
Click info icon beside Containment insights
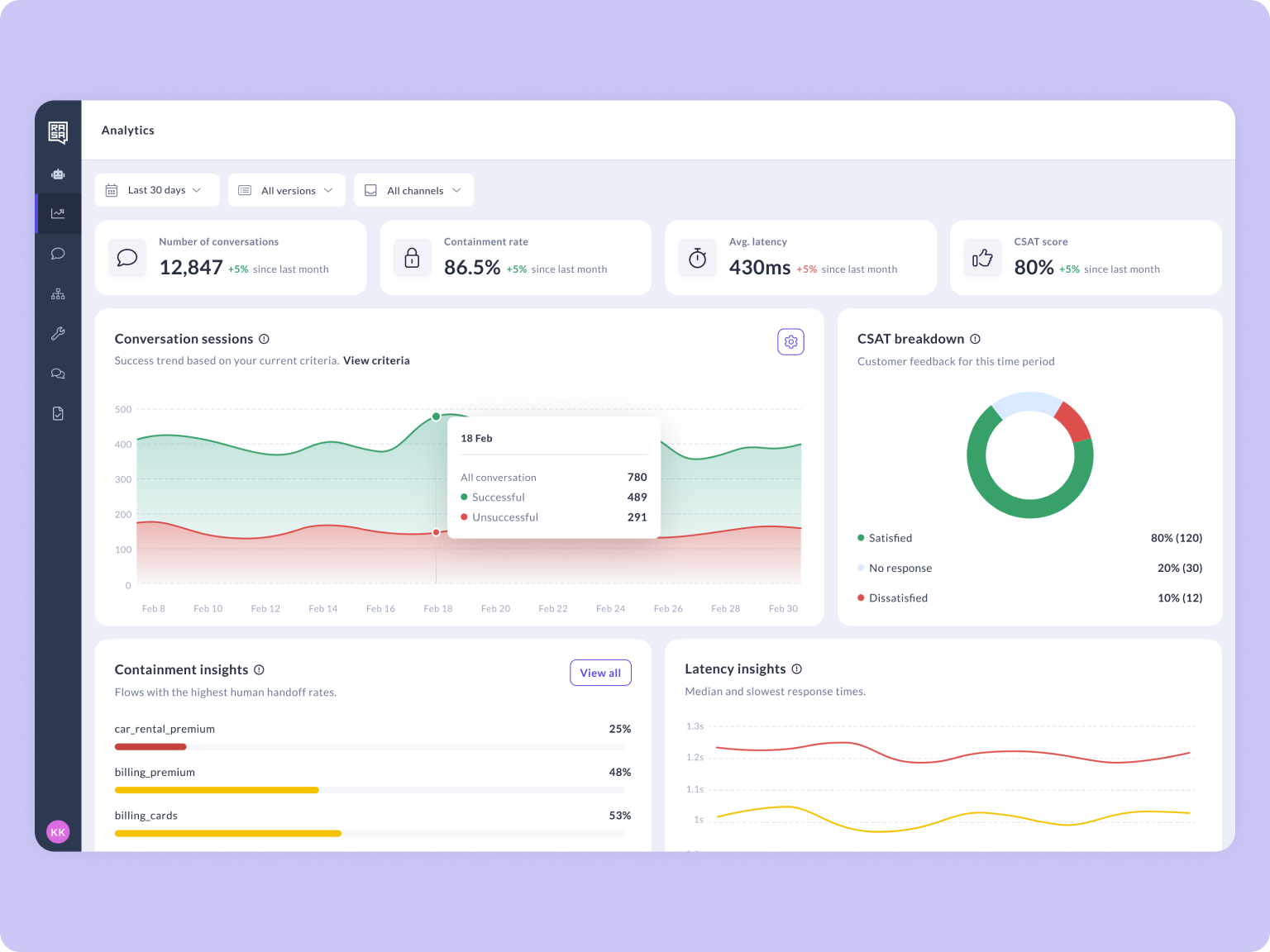pyautogui.click(x=259, y=669)
